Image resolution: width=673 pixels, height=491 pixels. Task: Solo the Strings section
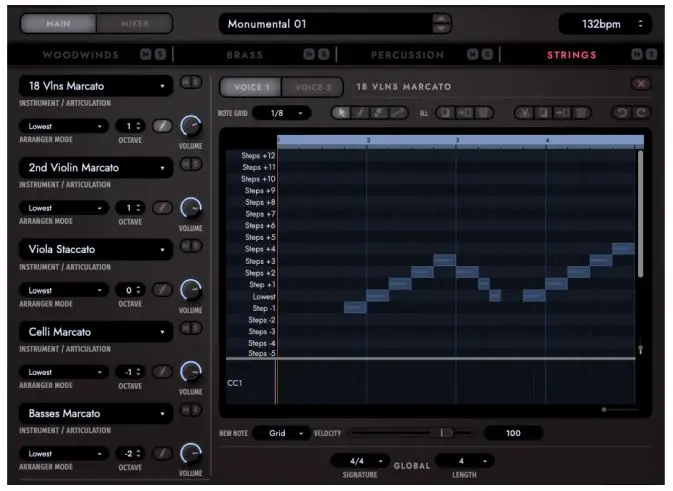651,55
